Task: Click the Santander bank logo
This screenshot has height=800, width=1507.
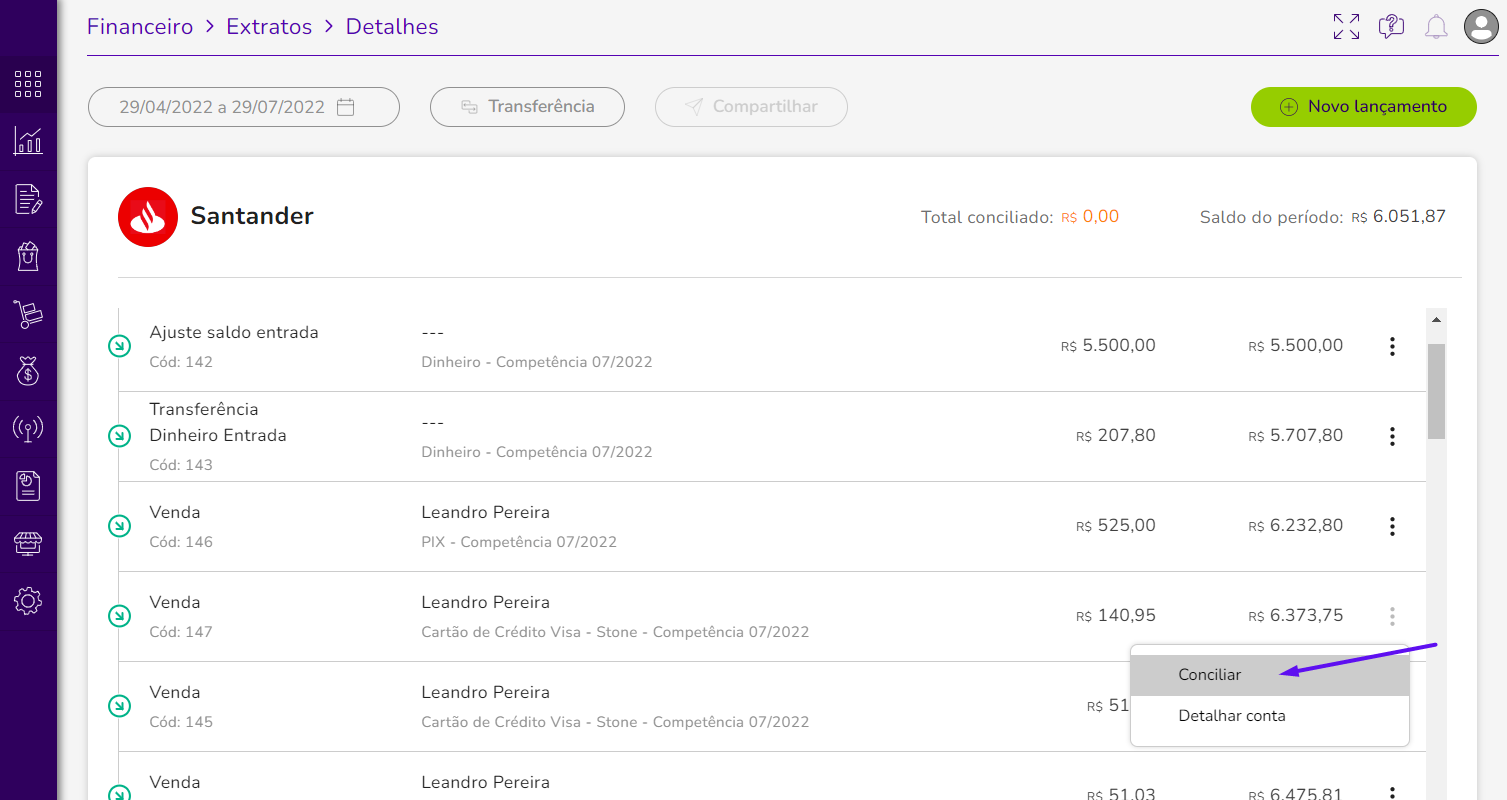Action: tap(148, 216)
